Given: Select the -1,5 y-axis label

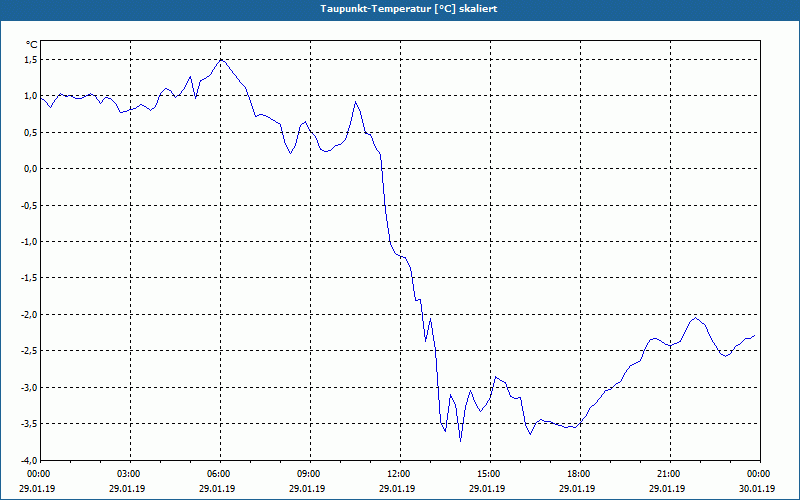Looking at the screenshot, I should (x=29, y=278).
